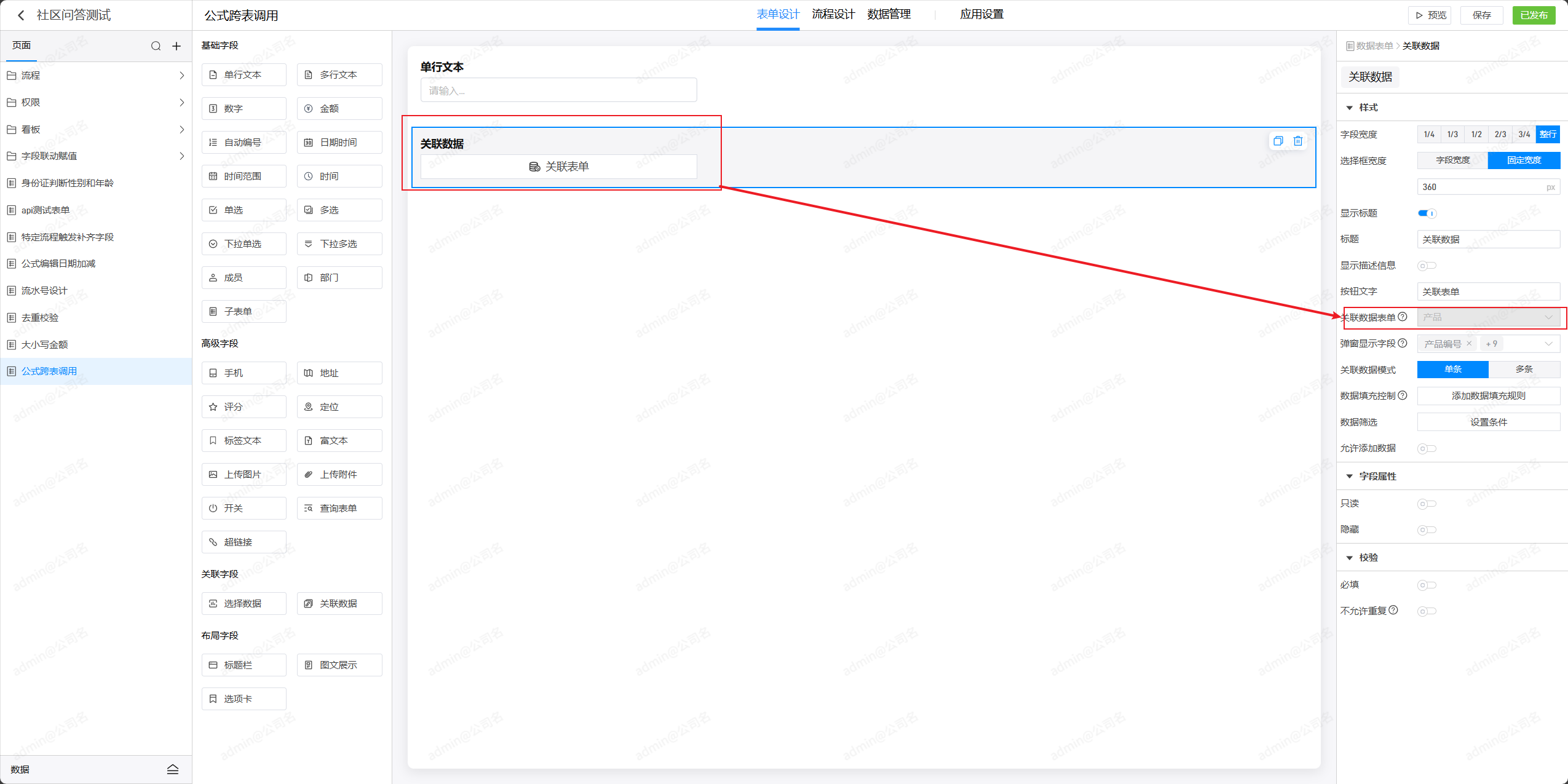Click the 保存 save button
Screen dimensions: 1568x784
pos(1481,15)
